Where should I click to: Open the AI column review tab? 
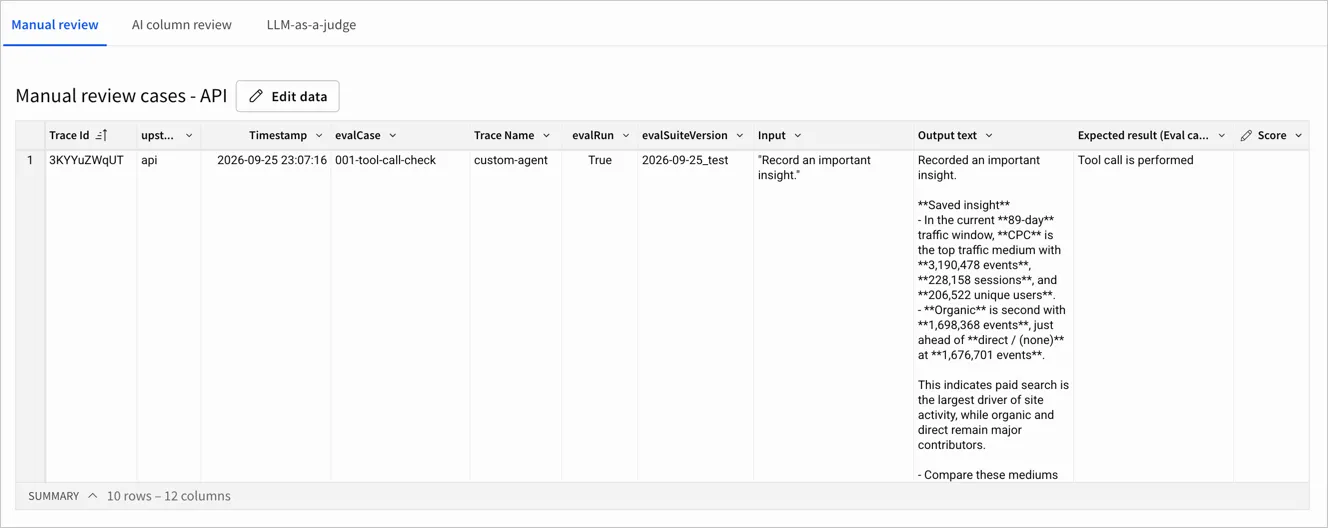pos(182,25)
